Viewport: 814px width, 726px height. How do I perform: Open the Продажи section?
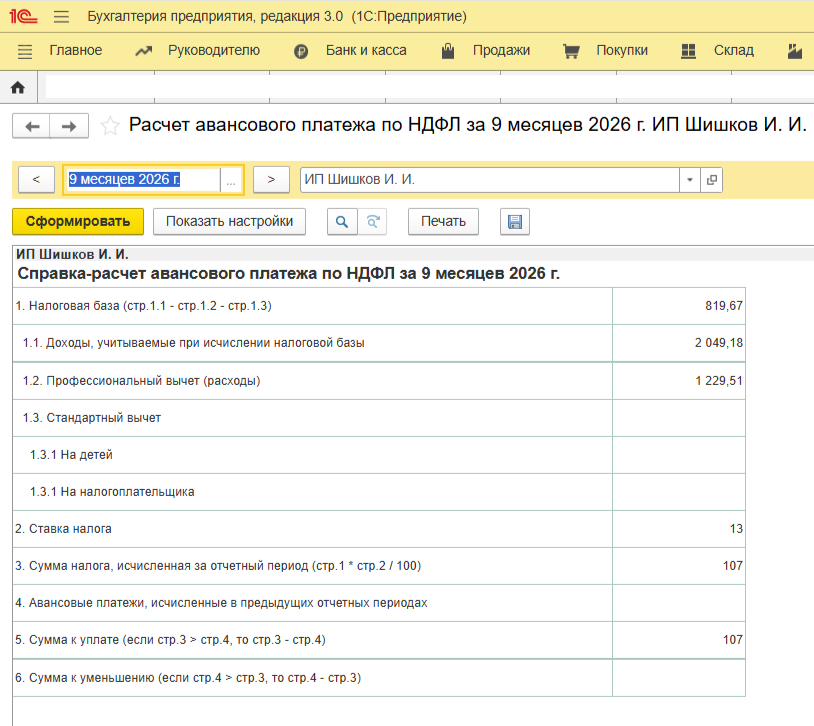tap(501, 50)
